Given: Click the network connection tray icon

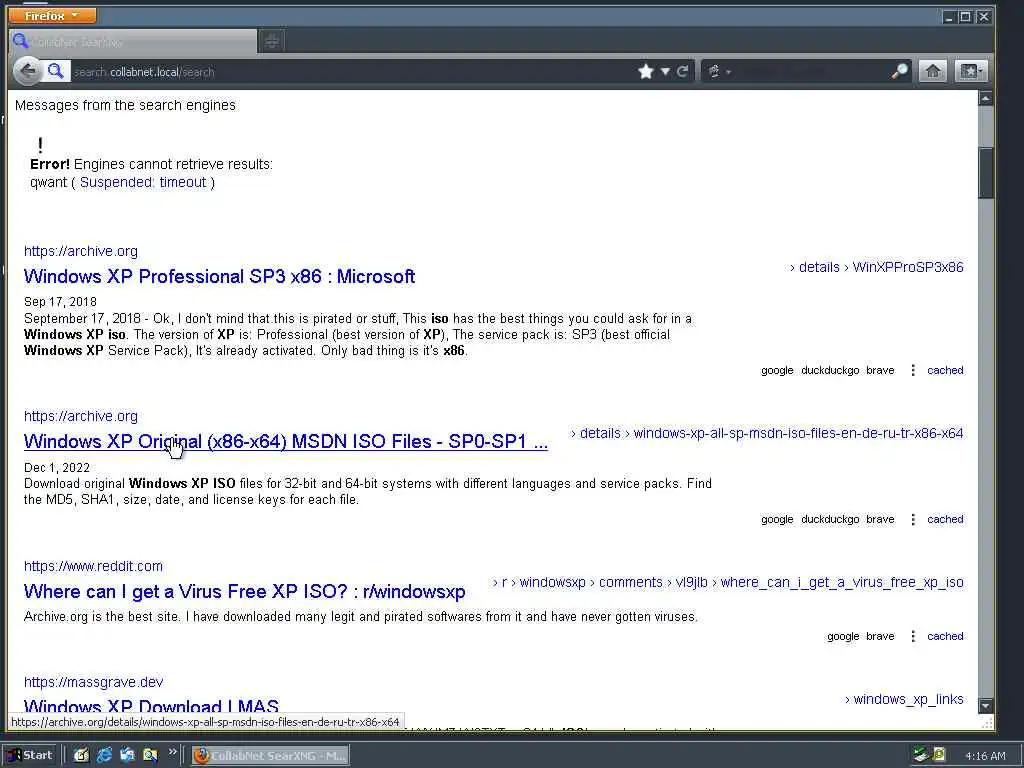Looking at the screenshot, I should tap(921, 755).
